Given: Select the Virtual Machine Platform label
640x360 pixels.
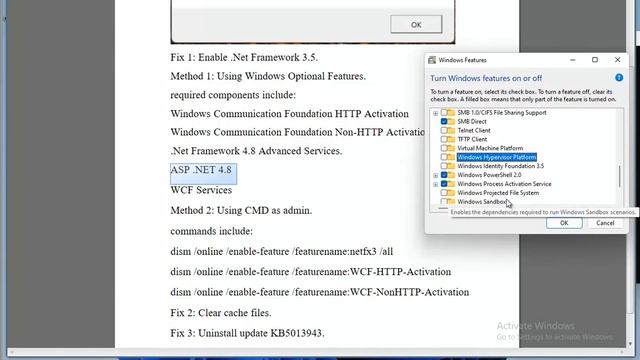Looking at the screenshot, I should [x=490, y=148].
